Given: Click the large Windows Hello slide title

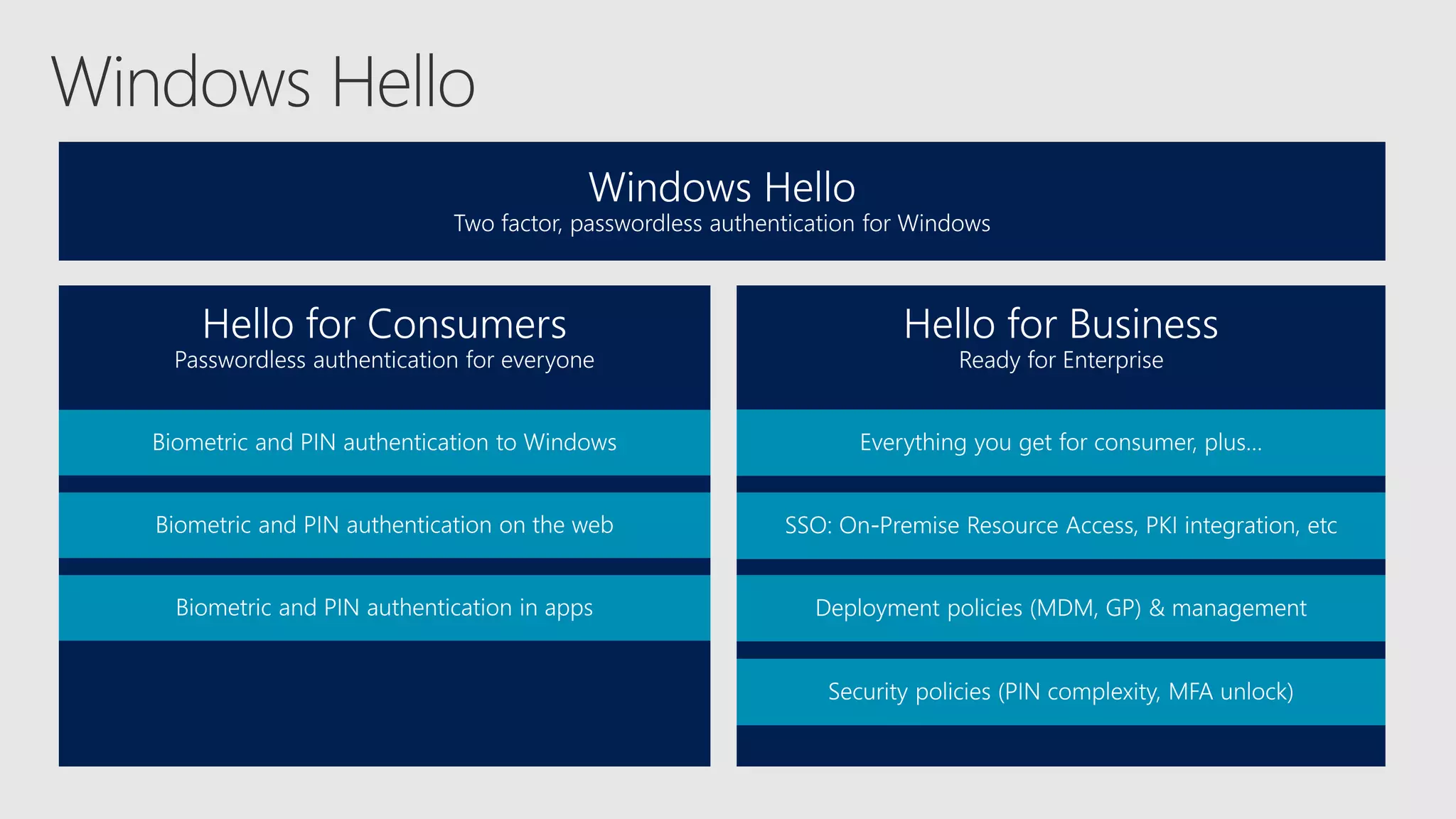Looking at the screenshot, I should [x=263, y=82].
